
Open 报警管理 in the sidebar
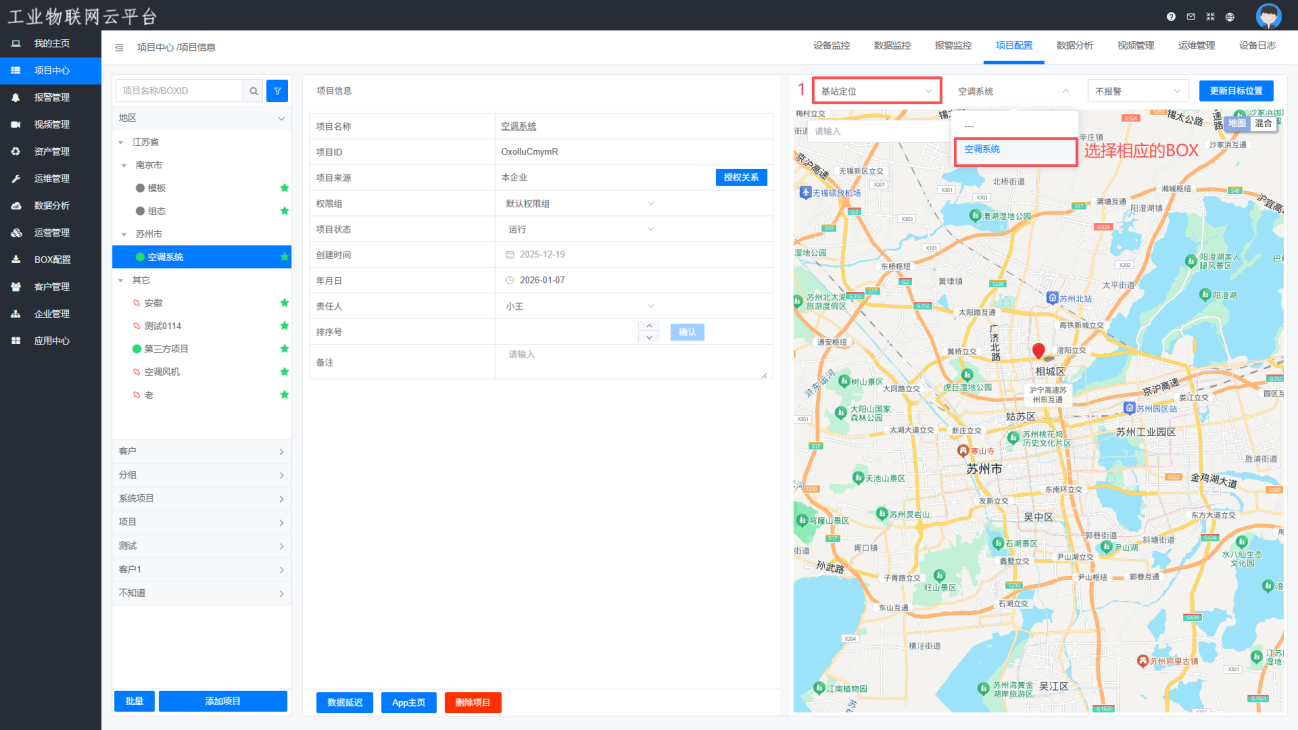click(x=51, y=98)
